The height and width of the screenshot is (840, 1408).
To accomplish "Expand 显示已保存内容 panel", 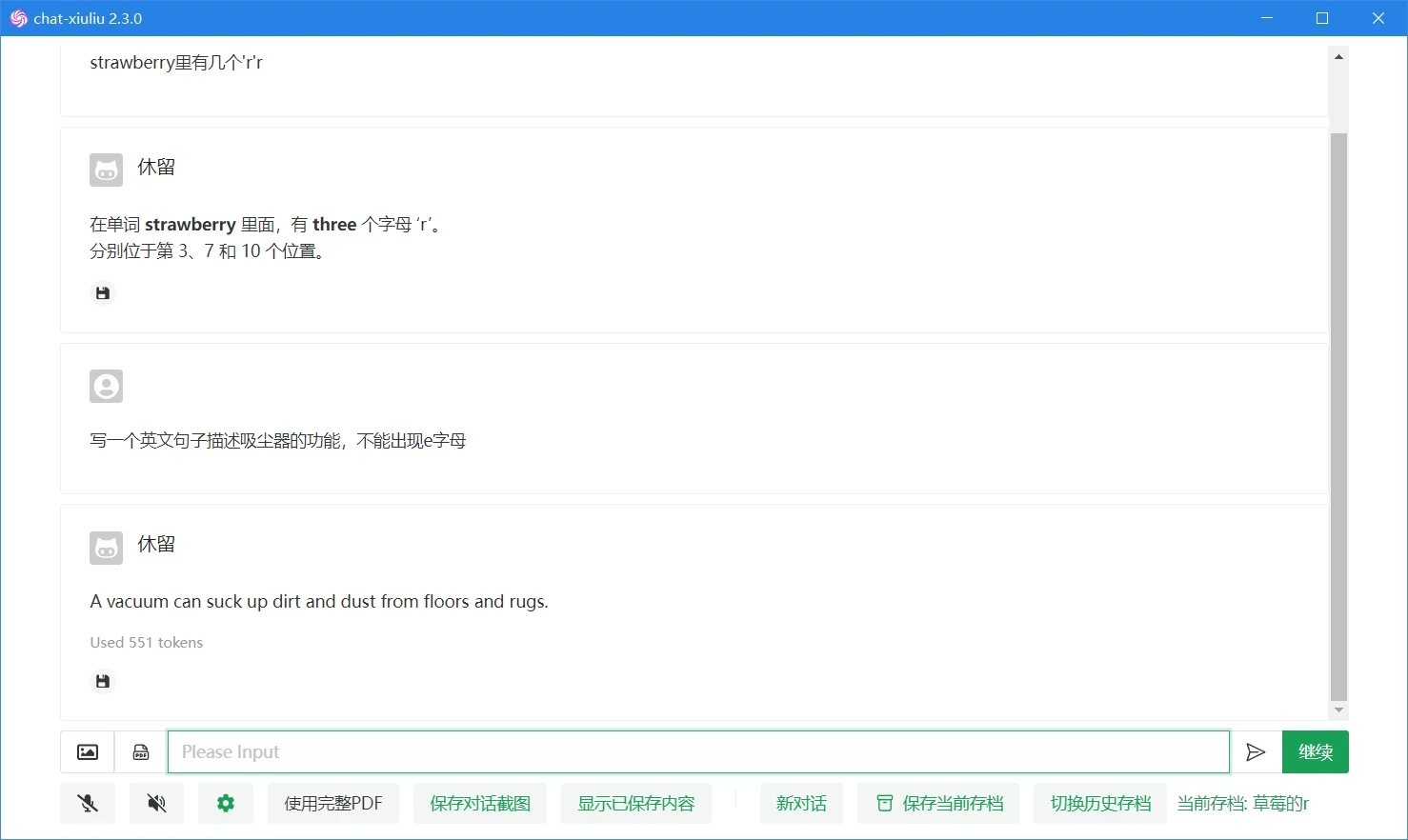I will [636, 804].
